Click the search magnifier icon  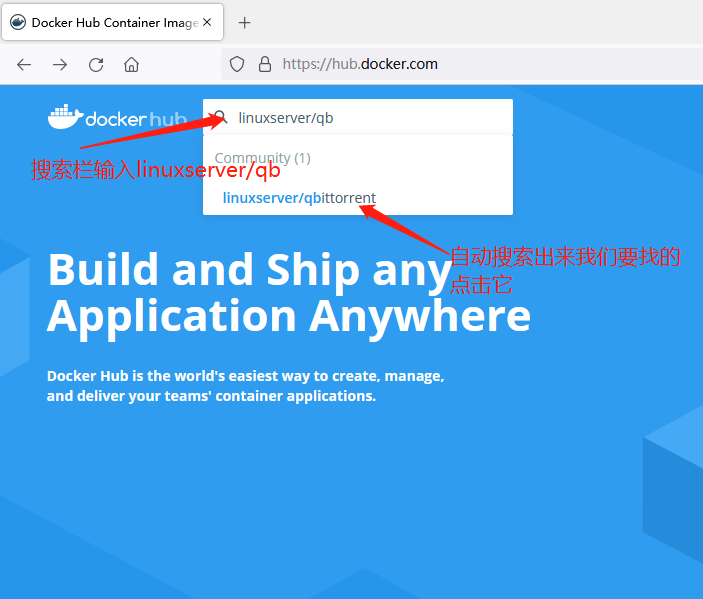click(x=221, y=117)
